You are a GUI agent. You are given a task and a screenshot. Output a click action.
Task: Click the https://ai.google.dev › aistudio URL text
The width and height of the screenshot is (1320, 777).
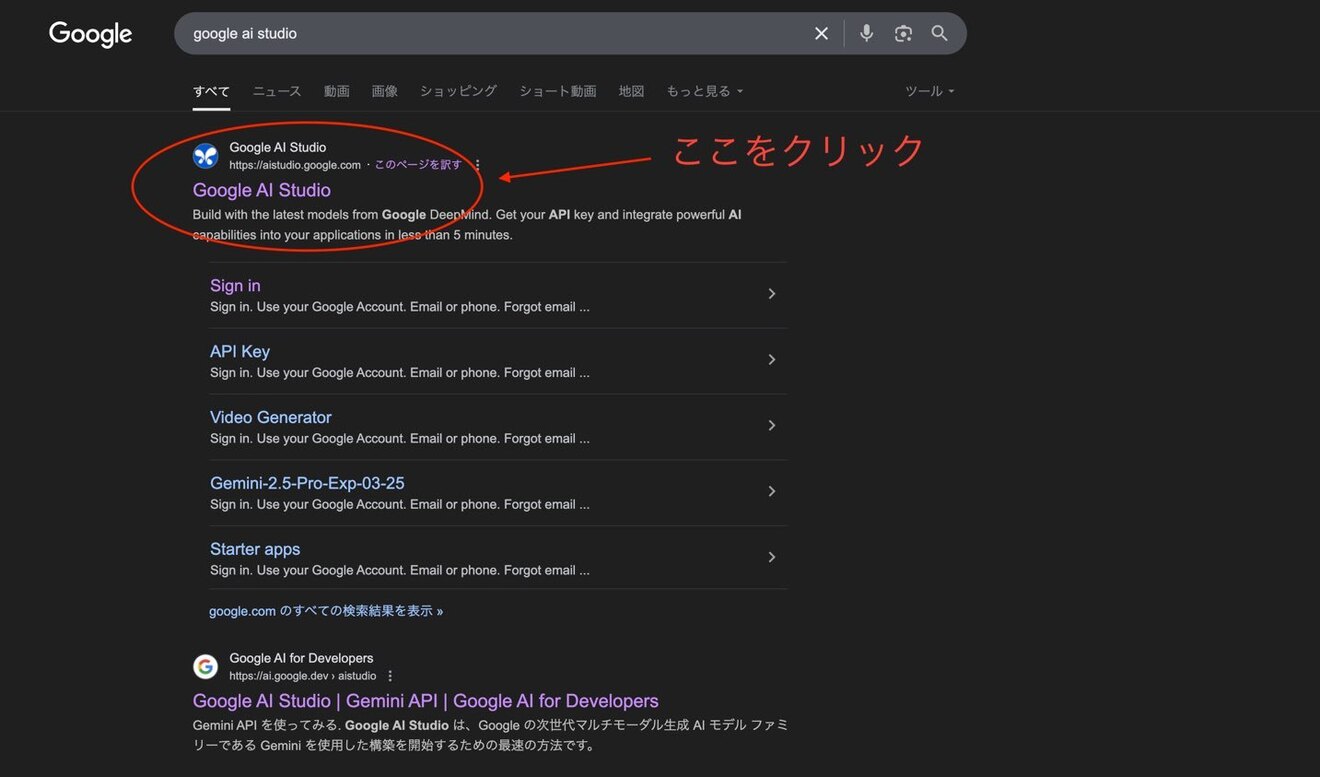pyautogui.click(x=303, y=676)
